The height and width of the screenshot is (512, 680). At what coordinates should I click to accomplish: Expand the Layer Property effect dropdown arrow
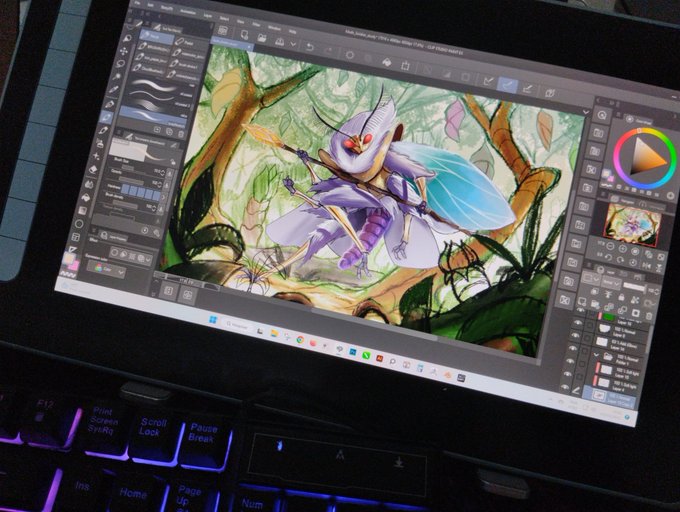[149, 260]
